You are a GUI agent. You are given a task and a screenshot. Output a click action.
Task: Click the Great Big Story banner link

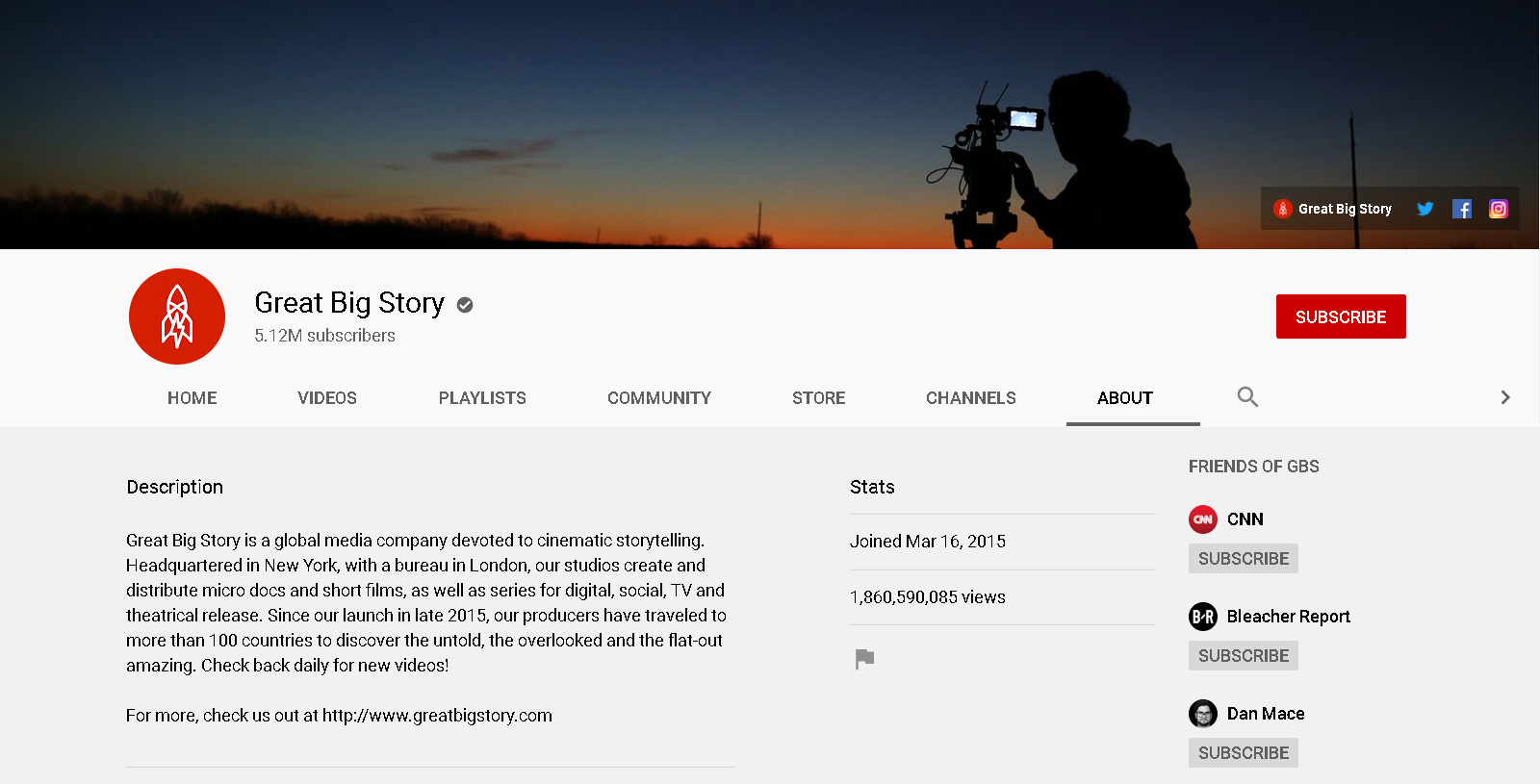tap(1332, 209)
